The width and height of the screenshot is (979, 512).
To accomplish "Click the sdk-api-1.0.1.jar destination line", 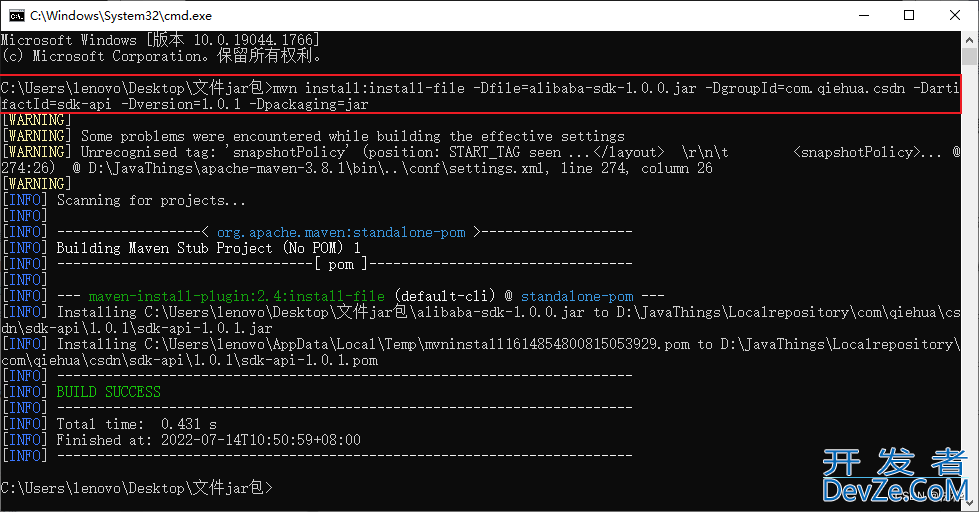I will tap(137, 328).
